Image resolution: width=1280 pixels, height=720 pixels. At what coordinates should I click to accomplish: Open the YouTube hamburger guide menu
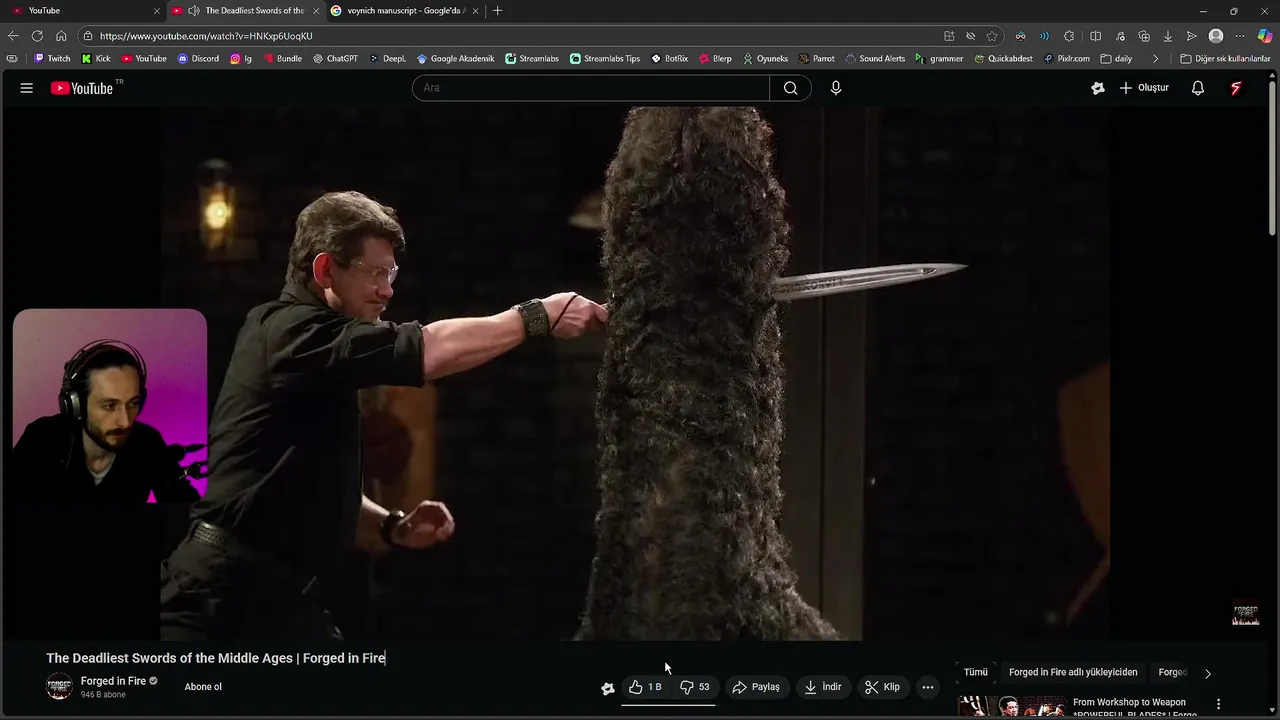click(27, 88)
